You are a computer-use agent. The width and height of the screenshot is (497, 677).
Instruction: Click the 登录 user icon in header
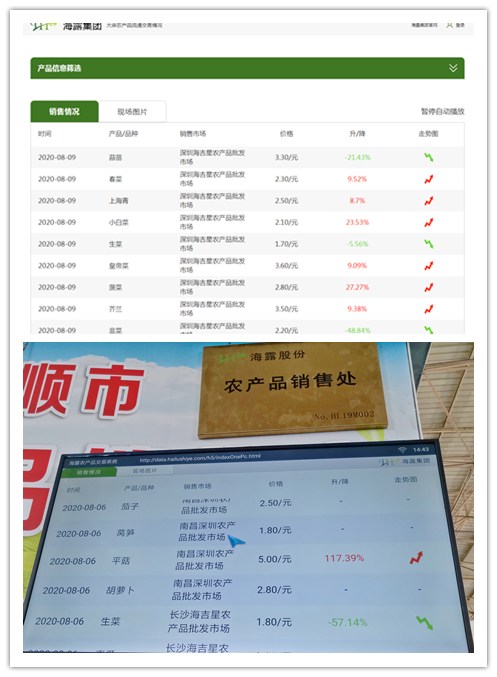pyautogui.click(x=450, y=25)
